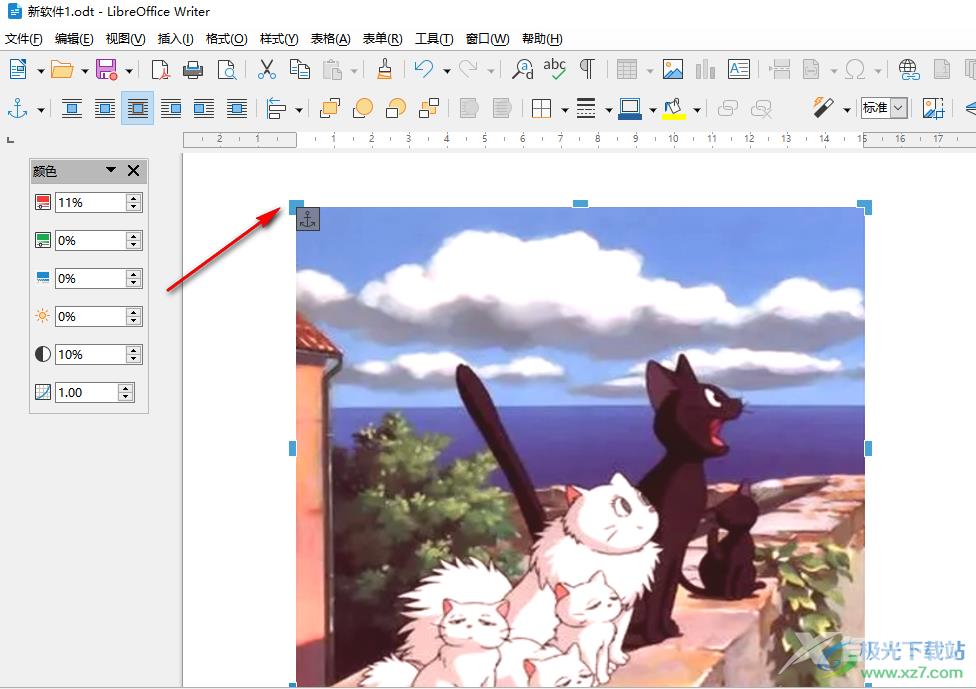Insert a hyperlink
This screenshot has height=689, width=976.
(909, 69)
